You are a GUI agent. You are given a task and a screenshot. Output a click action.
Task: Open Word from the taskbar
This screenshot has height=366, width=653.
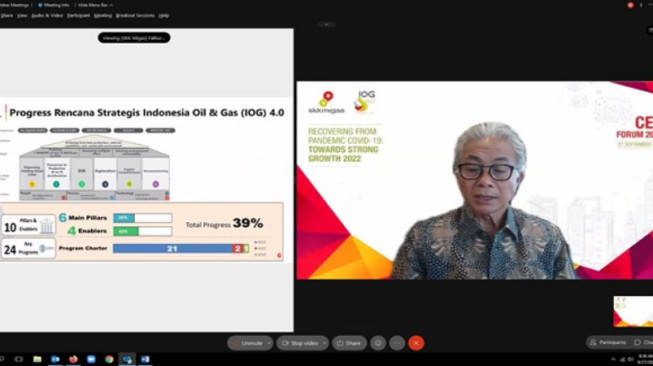coord(145,359)
